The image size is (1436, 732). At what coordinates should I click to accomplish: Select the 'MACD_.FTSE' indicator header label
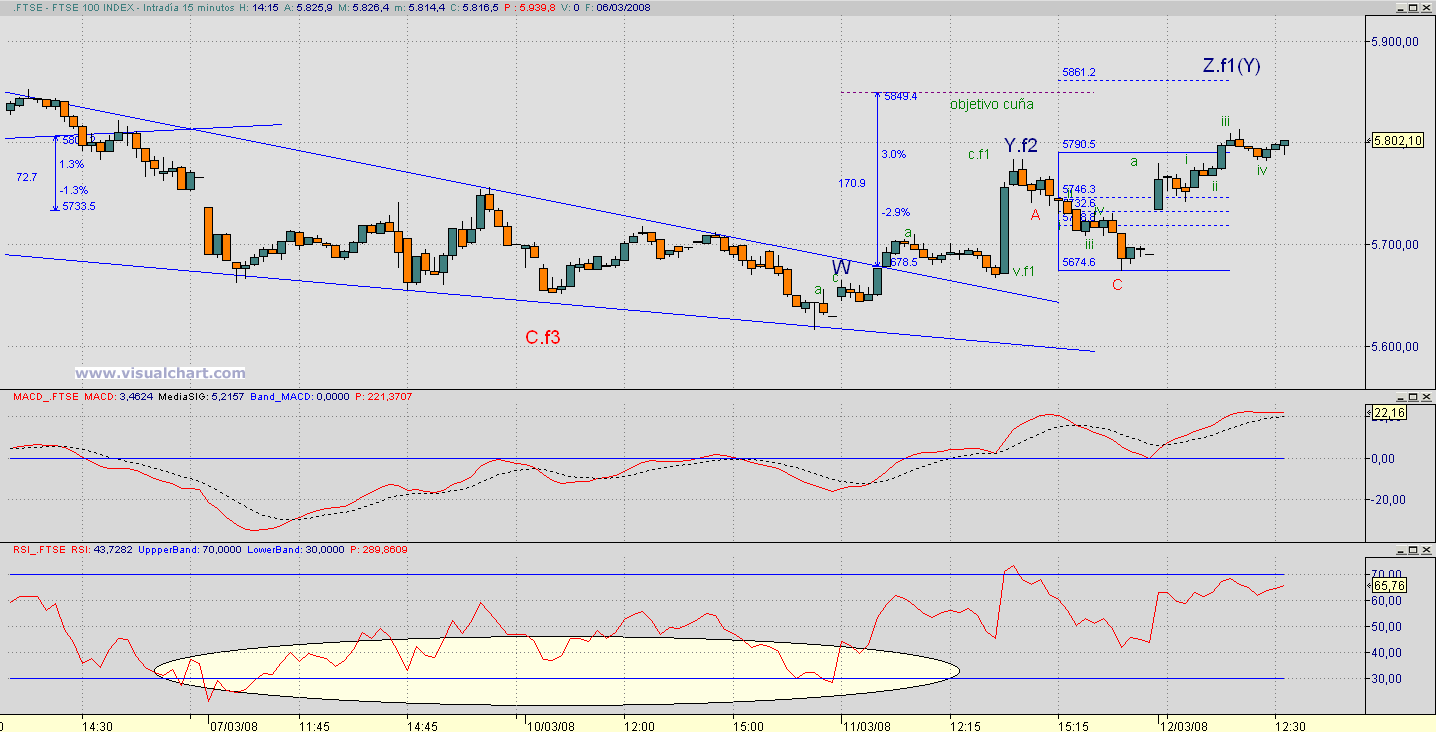point(44,397)
